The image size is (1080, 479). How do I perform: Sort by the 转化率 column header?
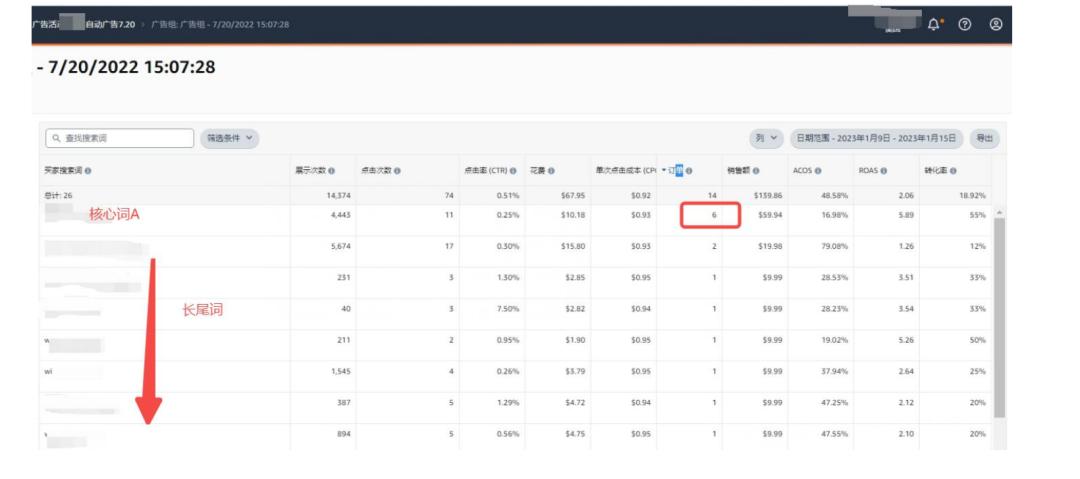click(936, 171)
